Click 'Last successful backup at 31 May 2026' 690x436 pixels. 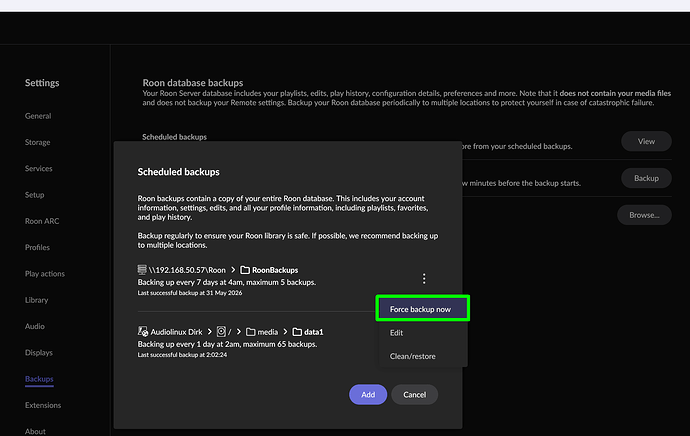click(x=190, y=293)
